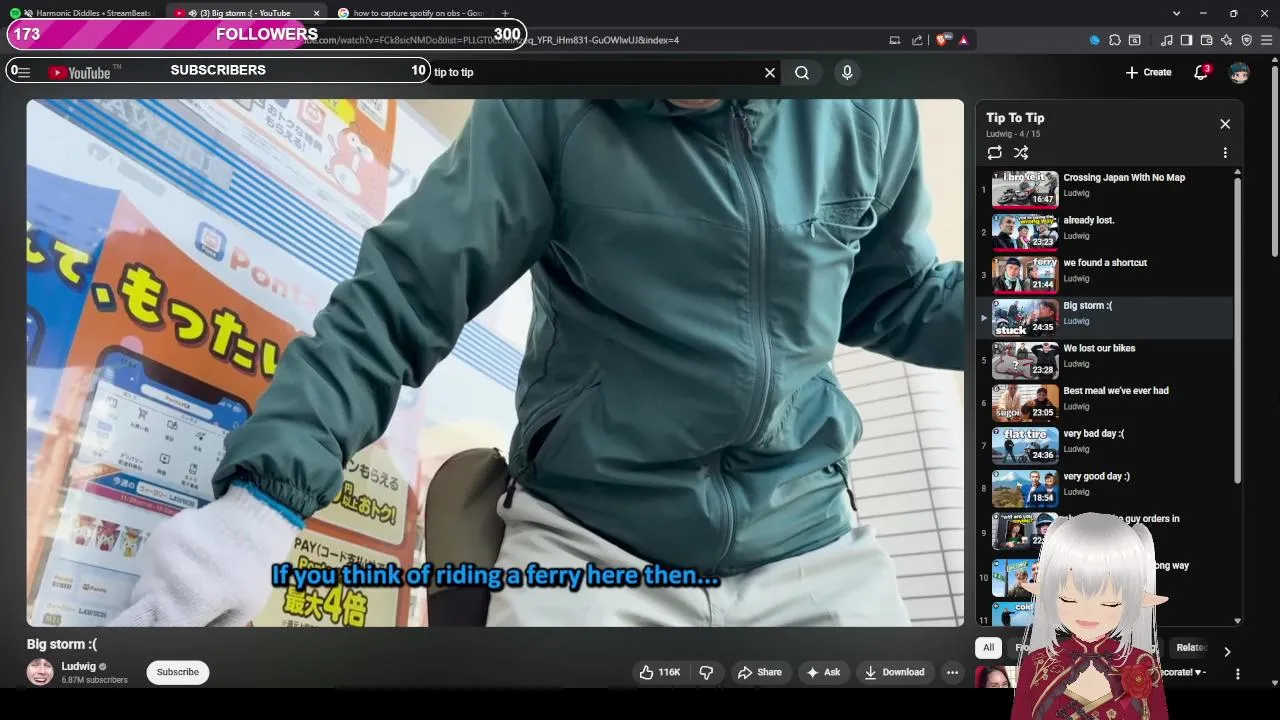
Task: Toggle shuffle playlist
Action: pos(1021,153)
